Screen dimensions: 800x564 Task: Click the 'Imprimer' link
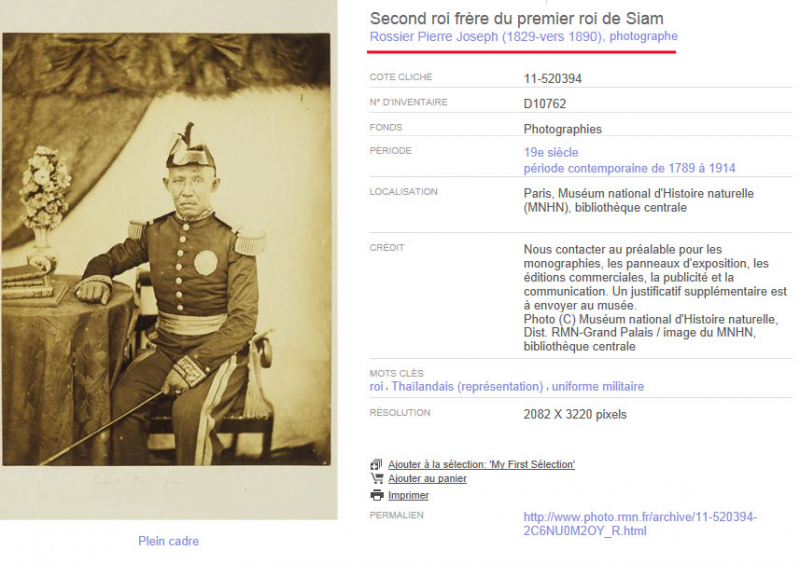[408, 495]
